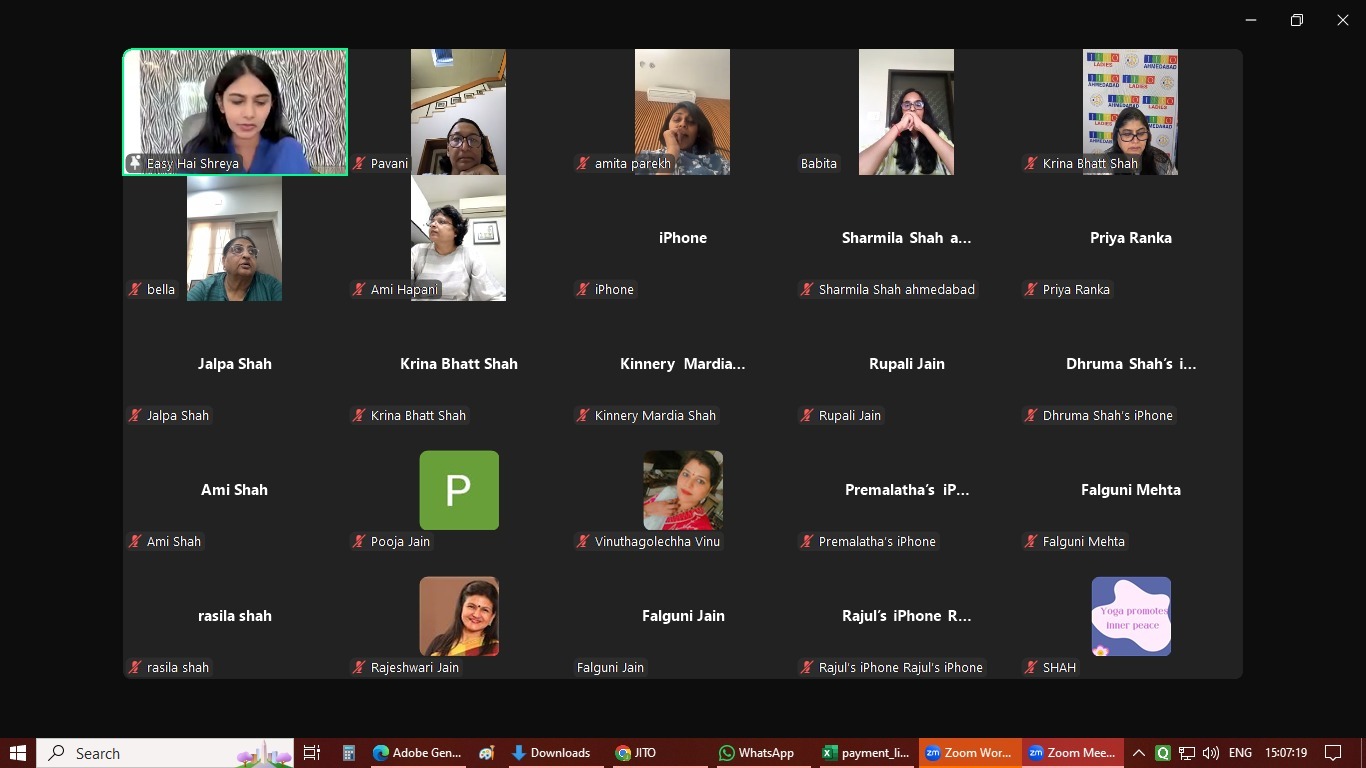Select Rajeshwari Jain's profile picture tile
This screenshot has height=768, width=1366.
coord(459,616)
